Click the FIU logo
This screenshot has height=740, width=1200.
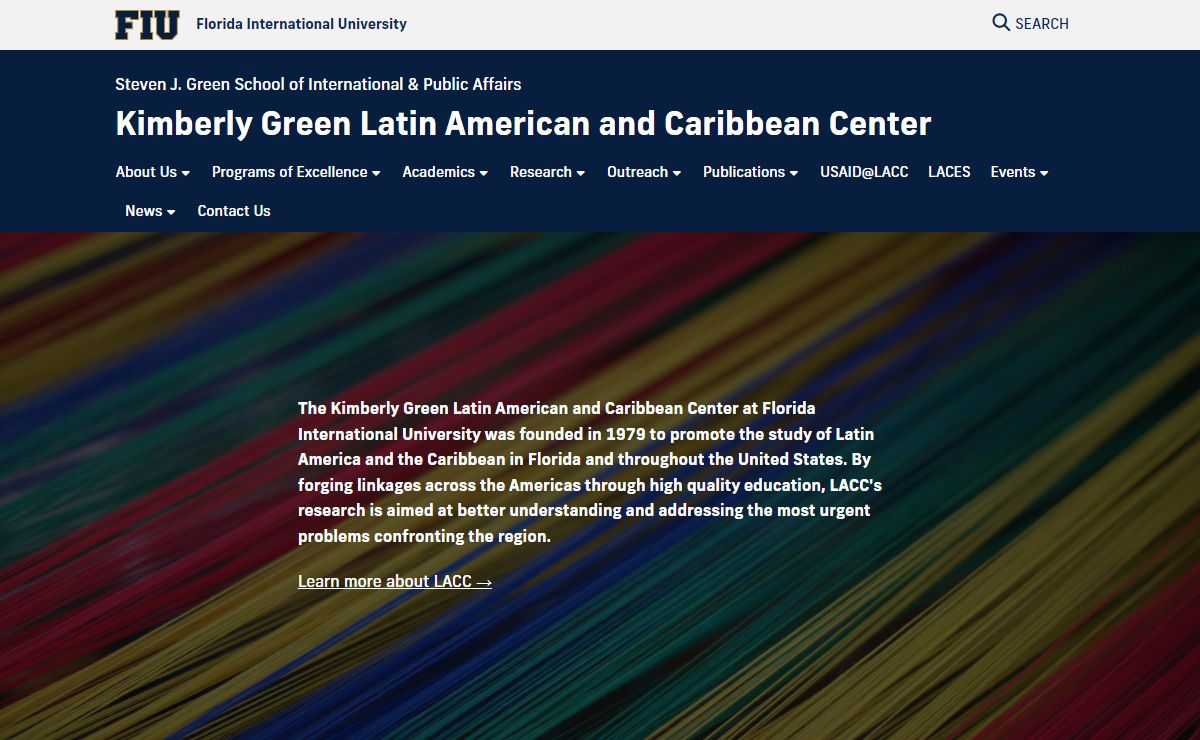point(147,24)
